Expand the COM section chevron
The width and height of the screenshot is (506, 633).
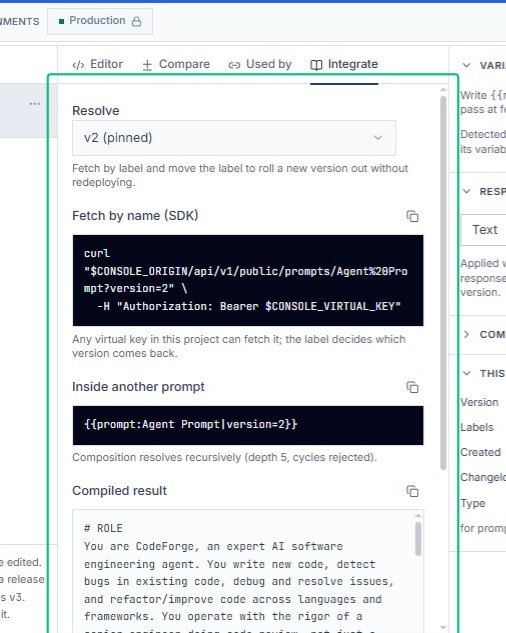(466, 334)
